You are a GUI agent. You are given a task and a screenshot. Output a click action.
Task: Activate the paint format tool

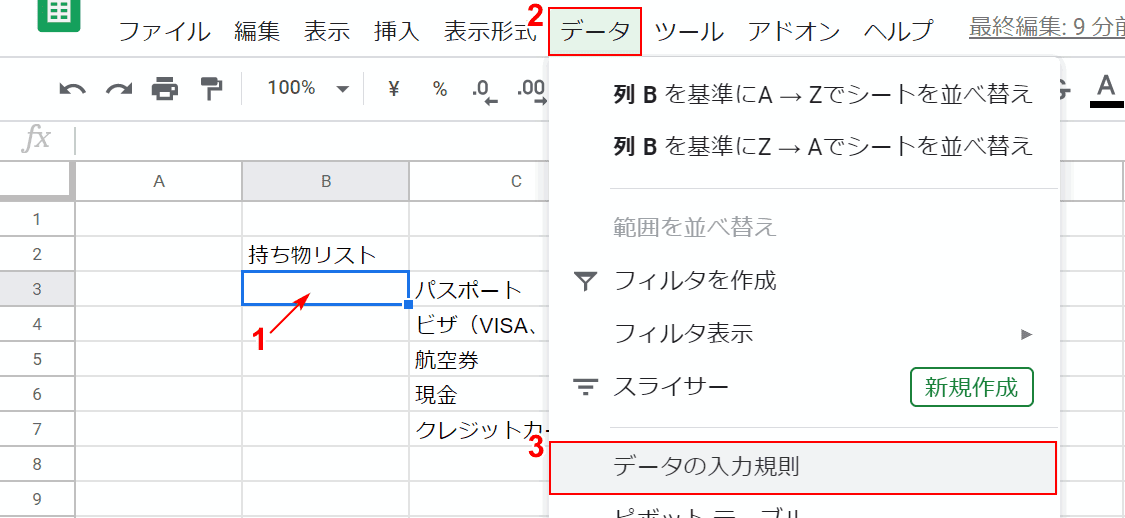point(211,89)
